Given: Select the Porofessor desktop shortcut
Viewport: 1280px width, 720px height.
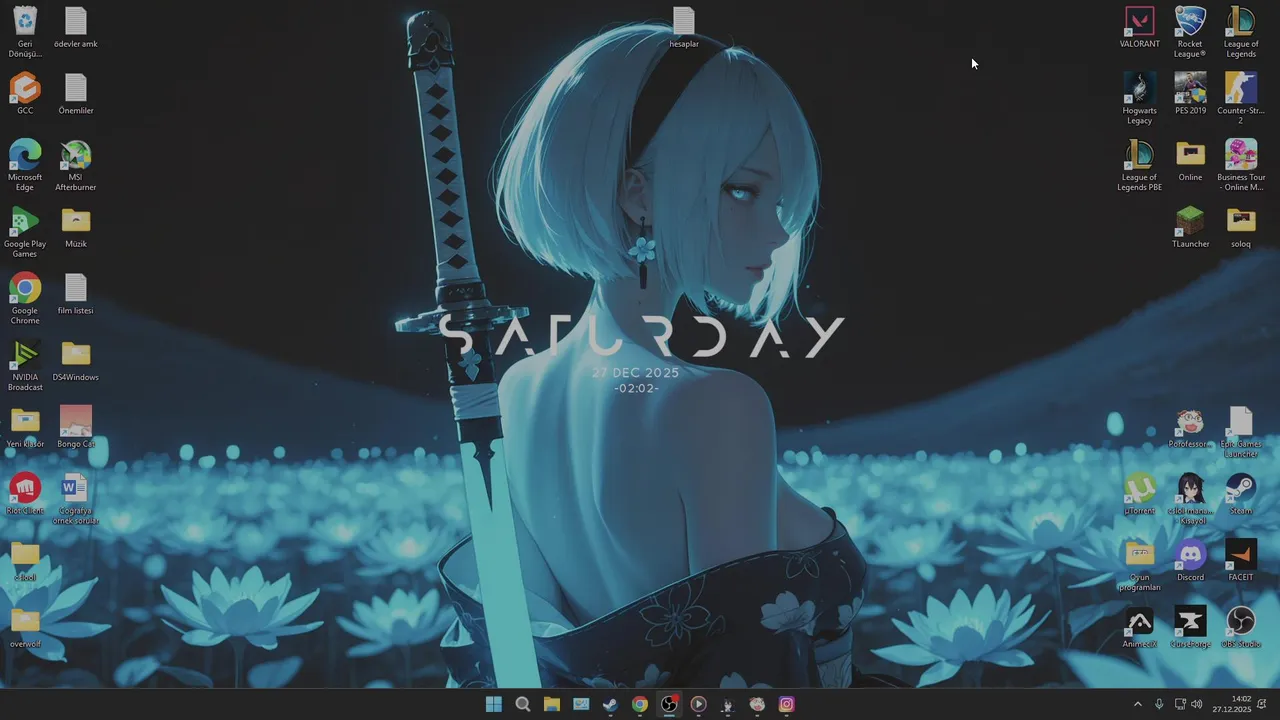Looking at the screenshot, I should pyautogui.click(x=1189, y=427).
